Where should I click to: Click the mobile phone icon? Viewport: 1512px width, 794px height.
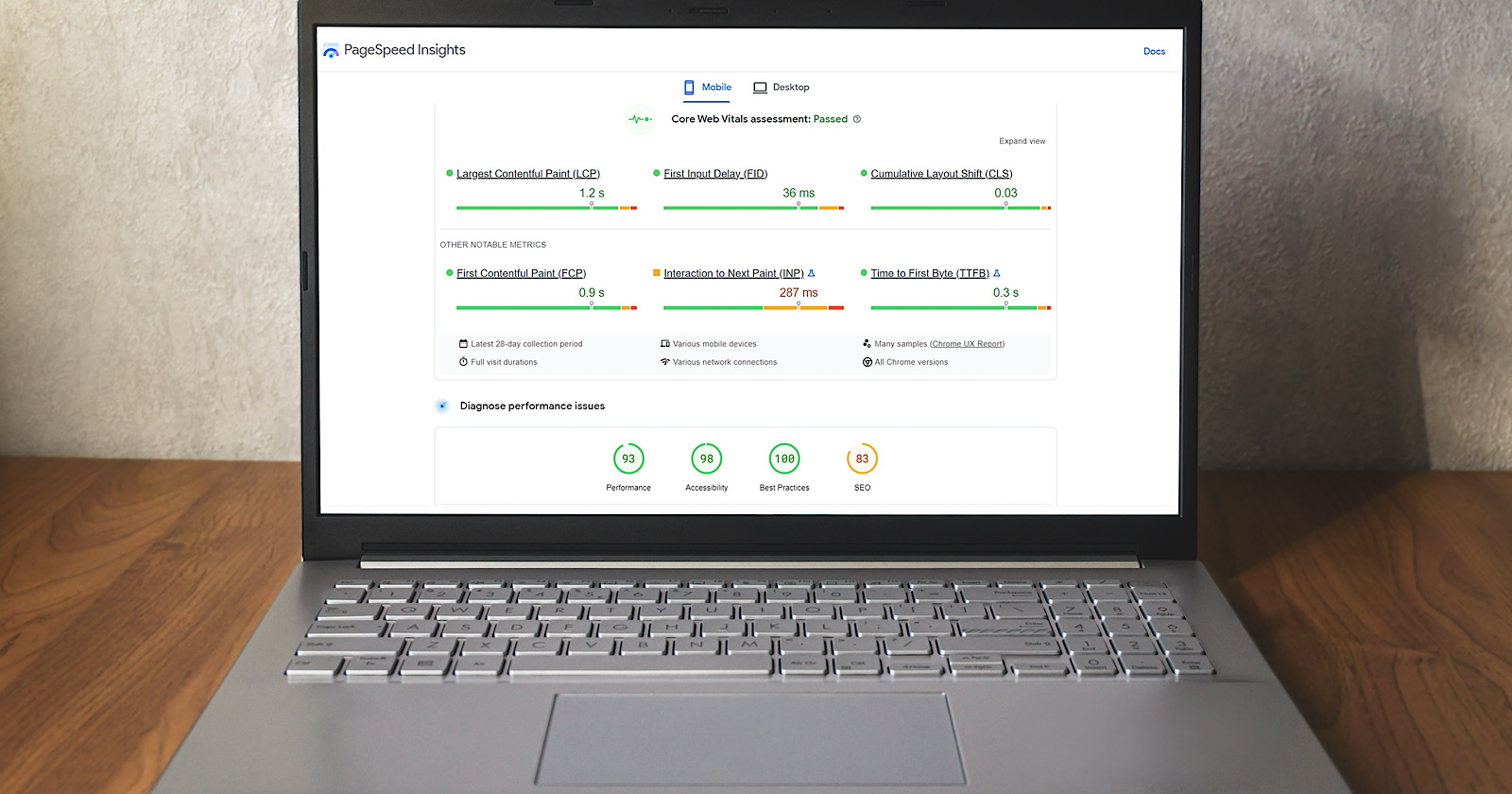(689, 87)
